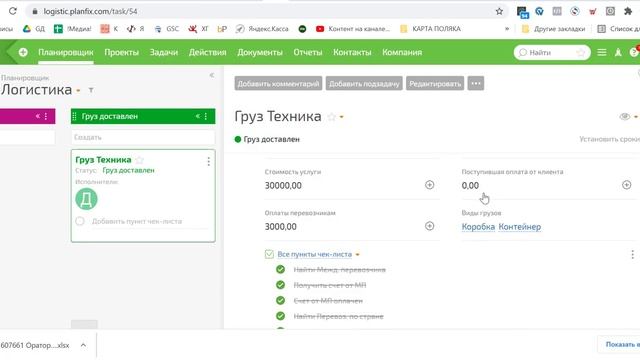This screenshot has height=360, width=640.
Task: Collapse the pink column
Action: (38, 116)
